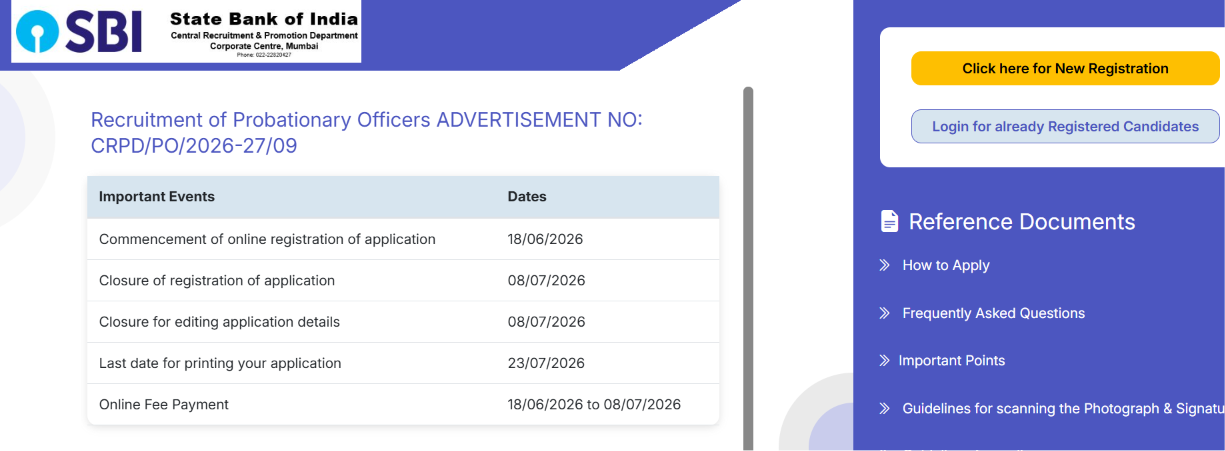Open Login for already Registered Candidates

point(1065,127)
